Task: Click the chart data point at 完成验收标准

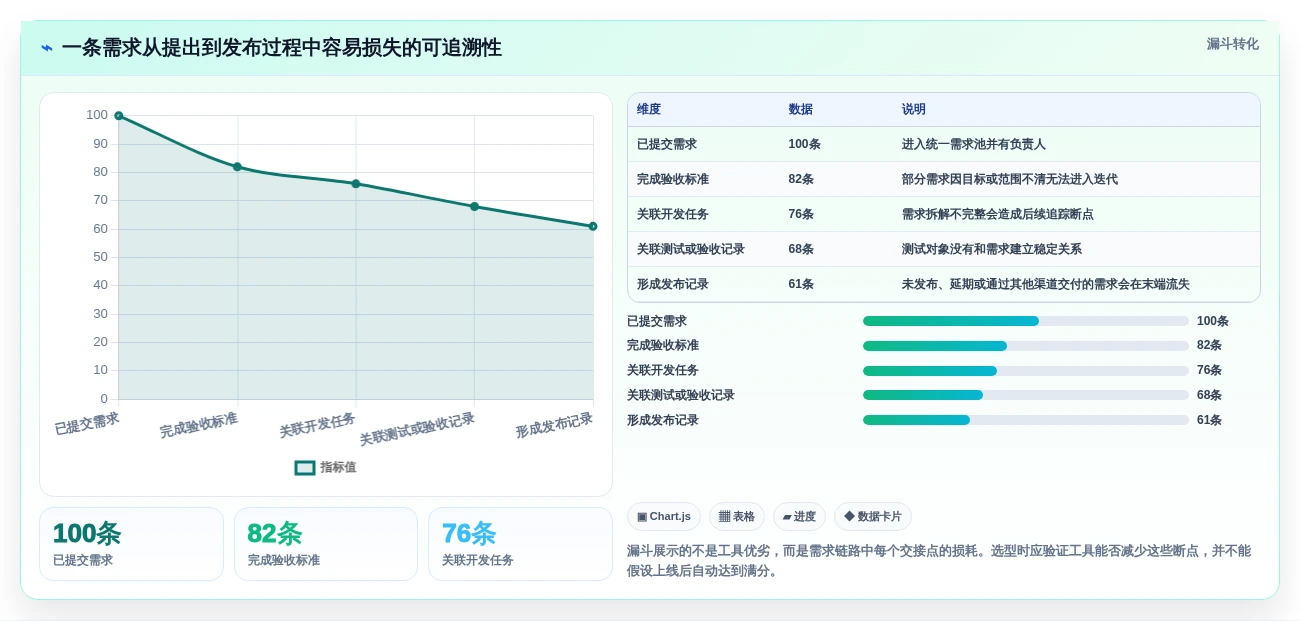Action: point(237,167)
